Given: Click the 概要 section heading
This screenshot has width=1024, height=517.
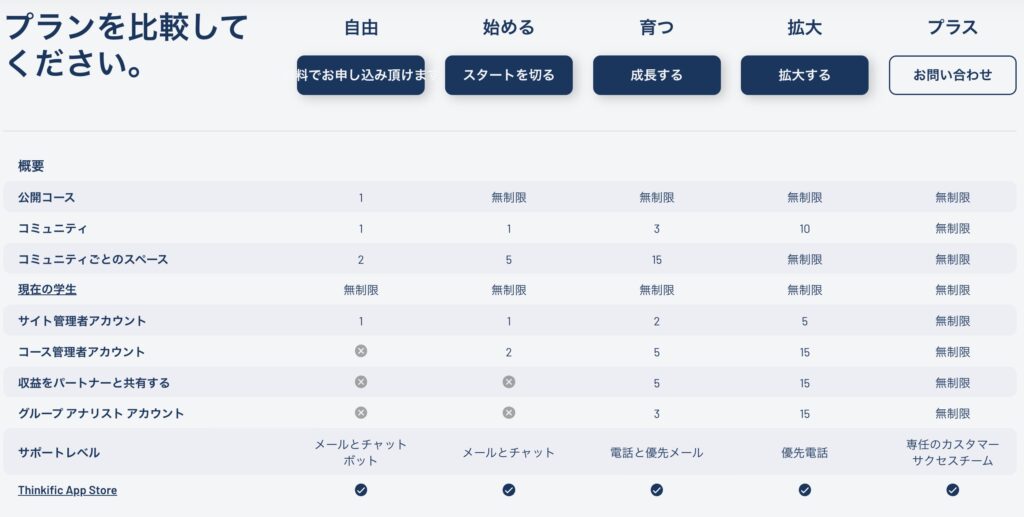Looking at the screenshot, I should click(31, 166).
